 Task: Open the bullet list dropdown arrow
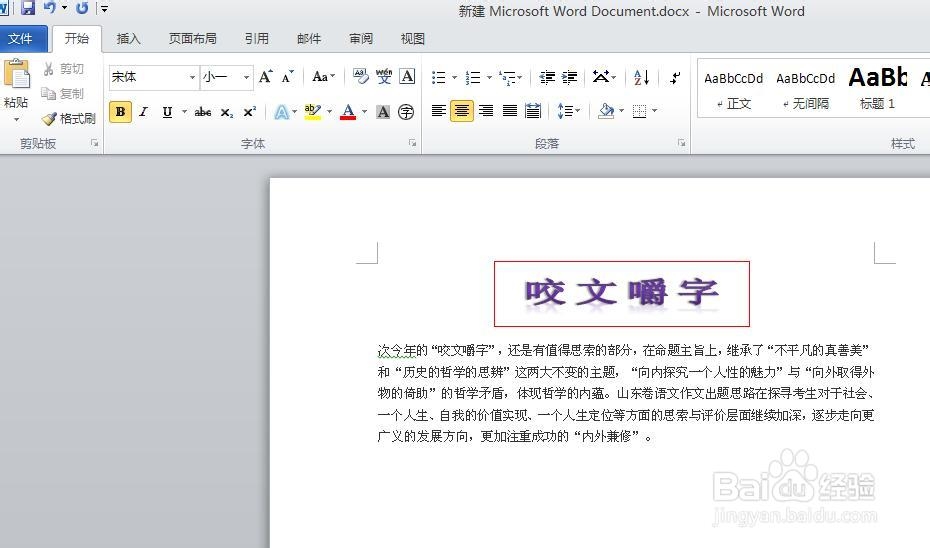pyautogui.click(x=454, y=78)
